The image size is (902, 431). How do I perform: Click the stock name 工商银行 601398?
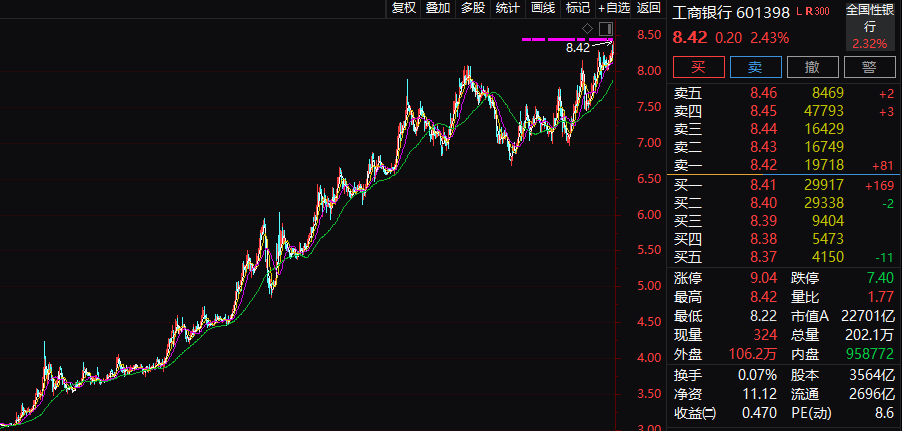(731, 11)
